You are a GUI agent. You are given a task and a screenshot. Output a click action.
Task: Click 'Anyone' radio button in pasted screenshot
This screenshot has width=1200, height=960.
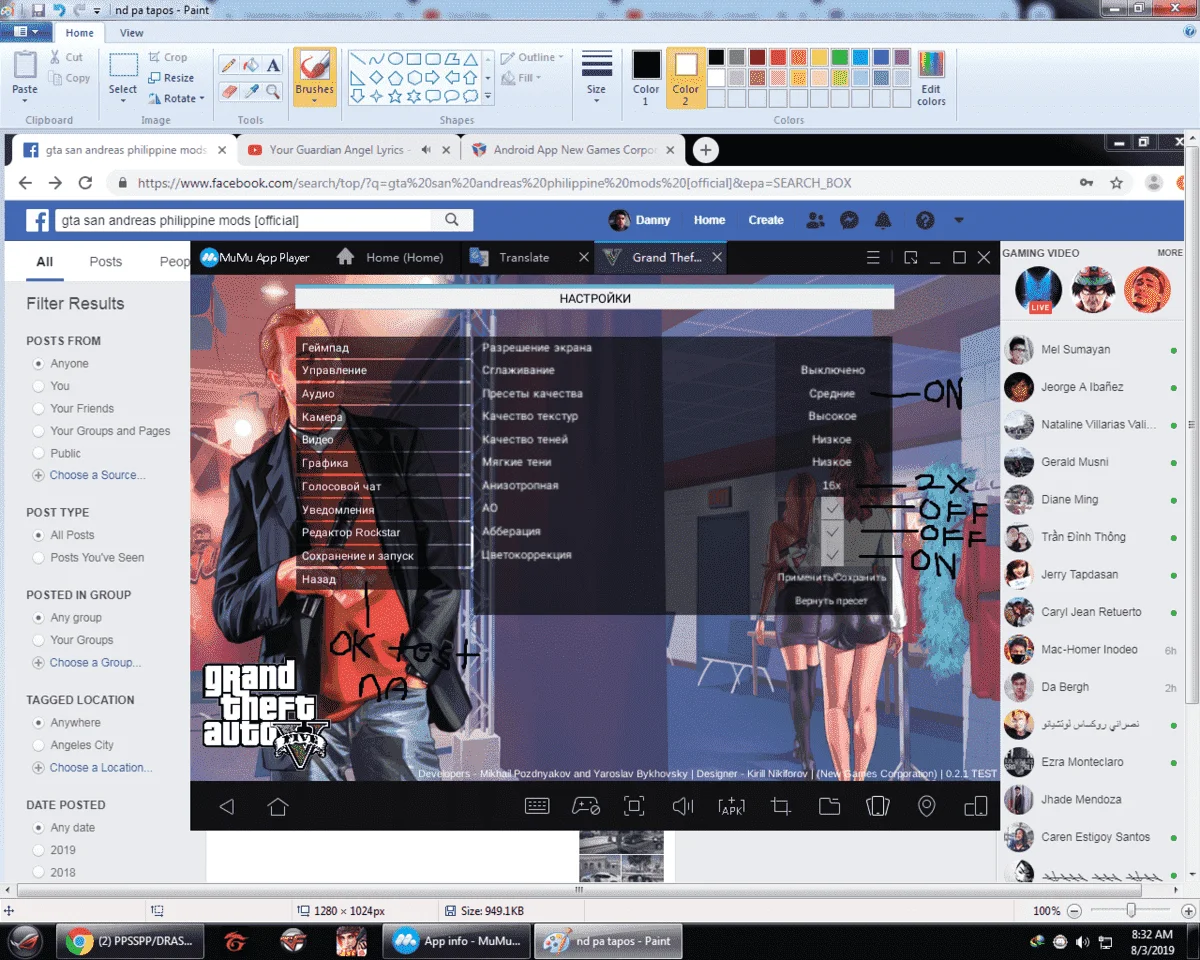click(39, 364)
